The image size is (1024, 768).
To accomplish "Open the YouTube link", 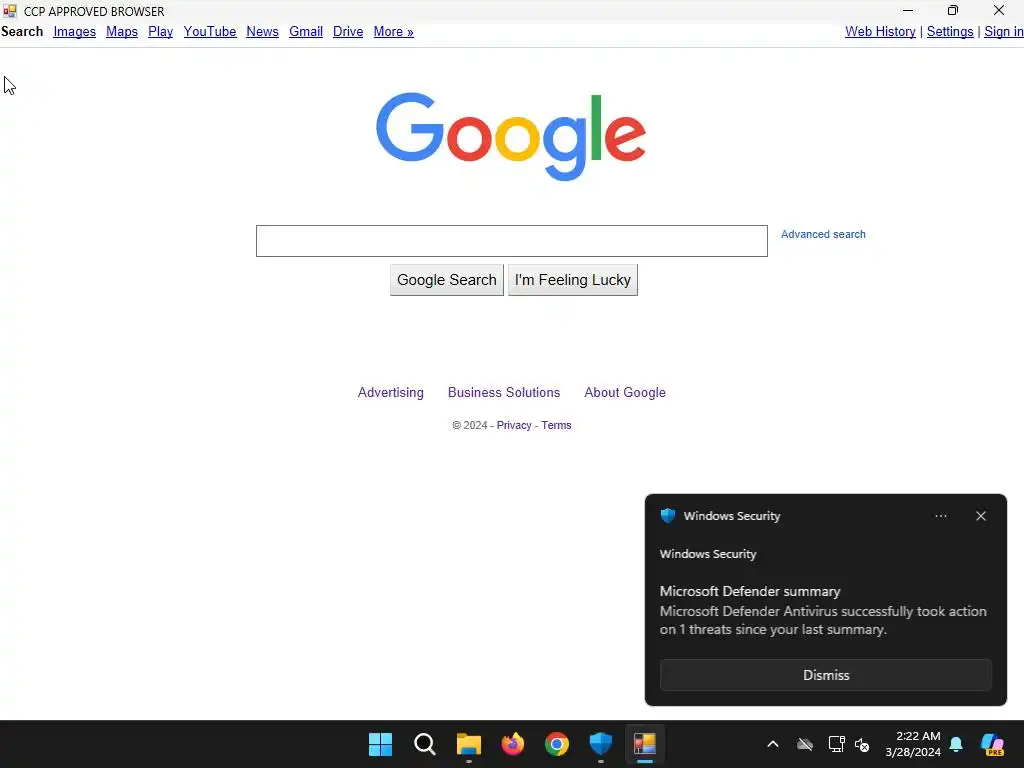I will pyautogui.click(x=210, y=31).
